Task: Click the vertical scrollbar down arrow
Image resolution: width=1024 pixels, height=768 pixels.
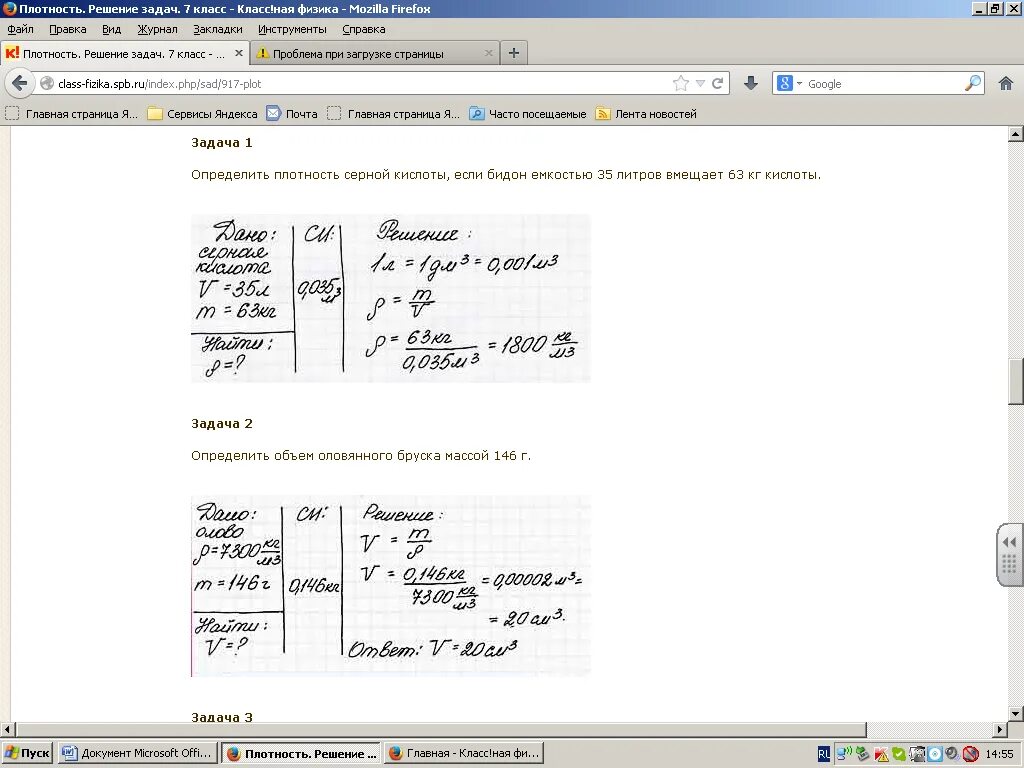Action: [1016, 713]
